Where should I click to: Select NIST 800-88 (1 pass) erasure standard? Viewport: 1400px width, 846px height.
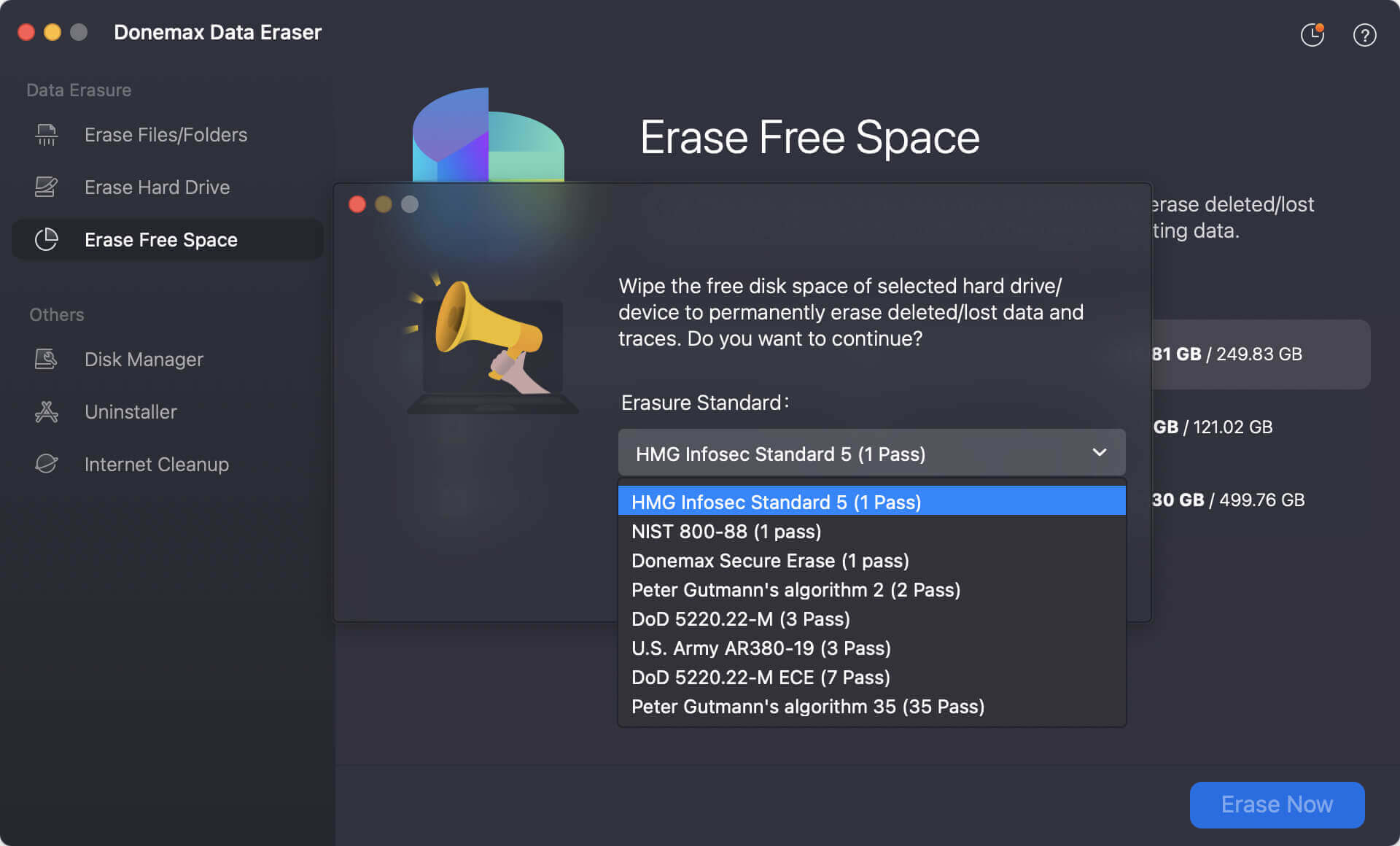coord(726,531)
